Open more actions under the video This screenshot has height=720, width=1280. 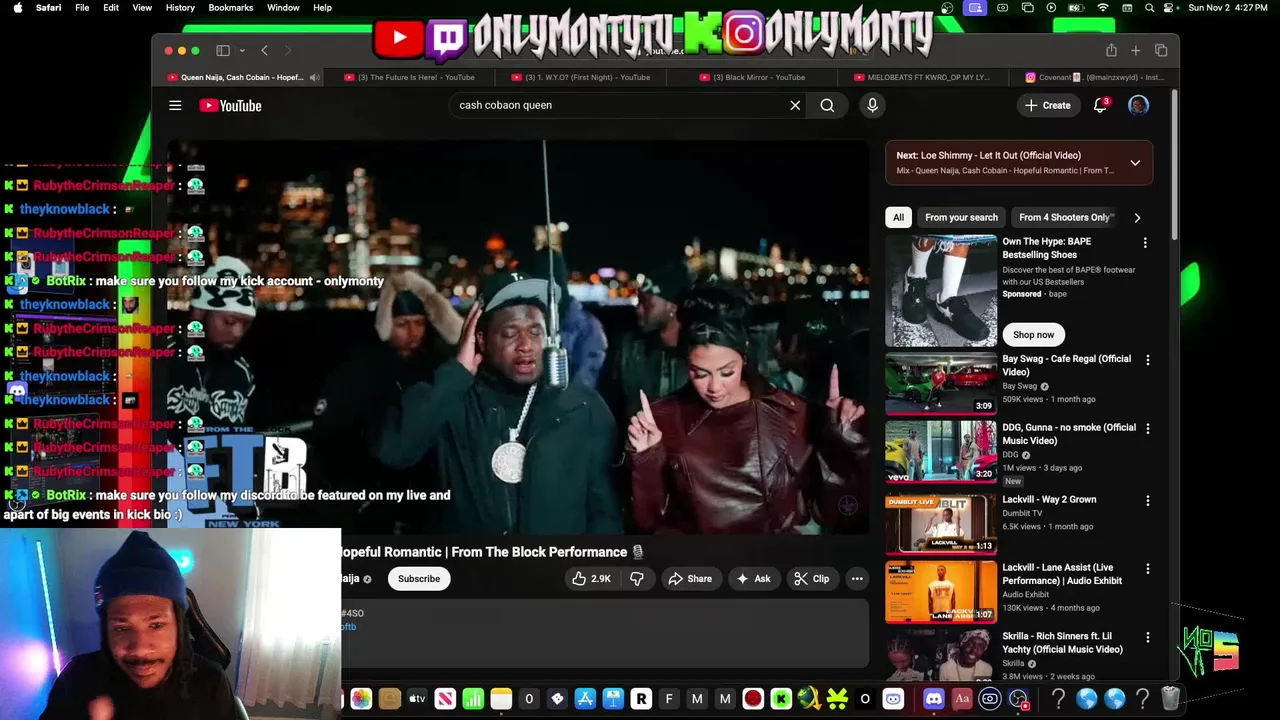tap(857, 578)
